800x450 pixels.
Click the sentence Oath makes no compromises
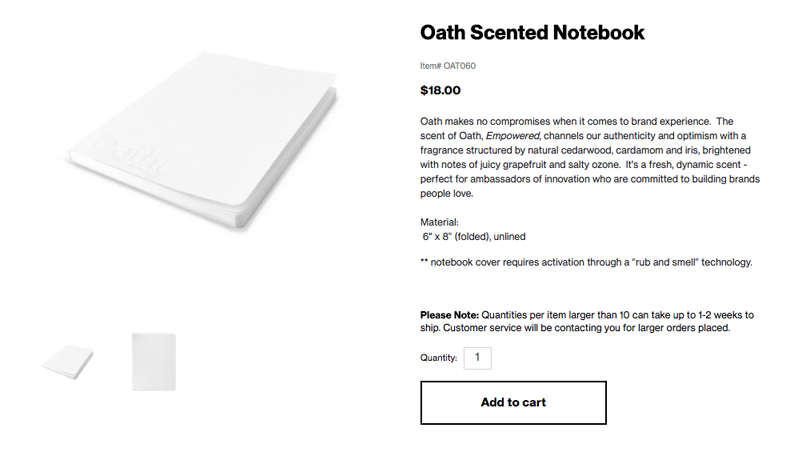[x=565, y=121]
